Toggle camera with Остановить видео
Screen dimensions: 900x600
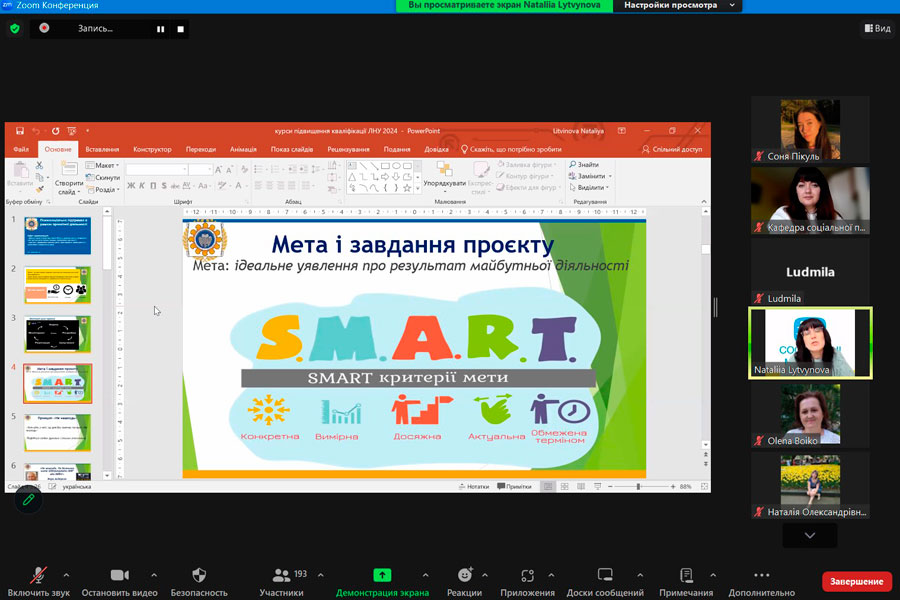point(119,575)
